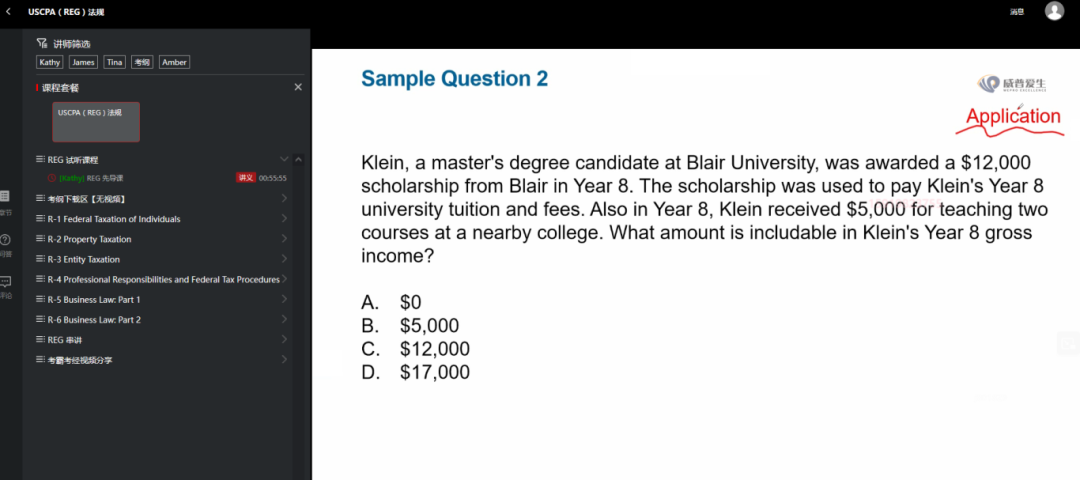This screenshot has height=480, width=1080.
Task: Click the back arrow beside USCPA title
Action: tap(8, 12)
